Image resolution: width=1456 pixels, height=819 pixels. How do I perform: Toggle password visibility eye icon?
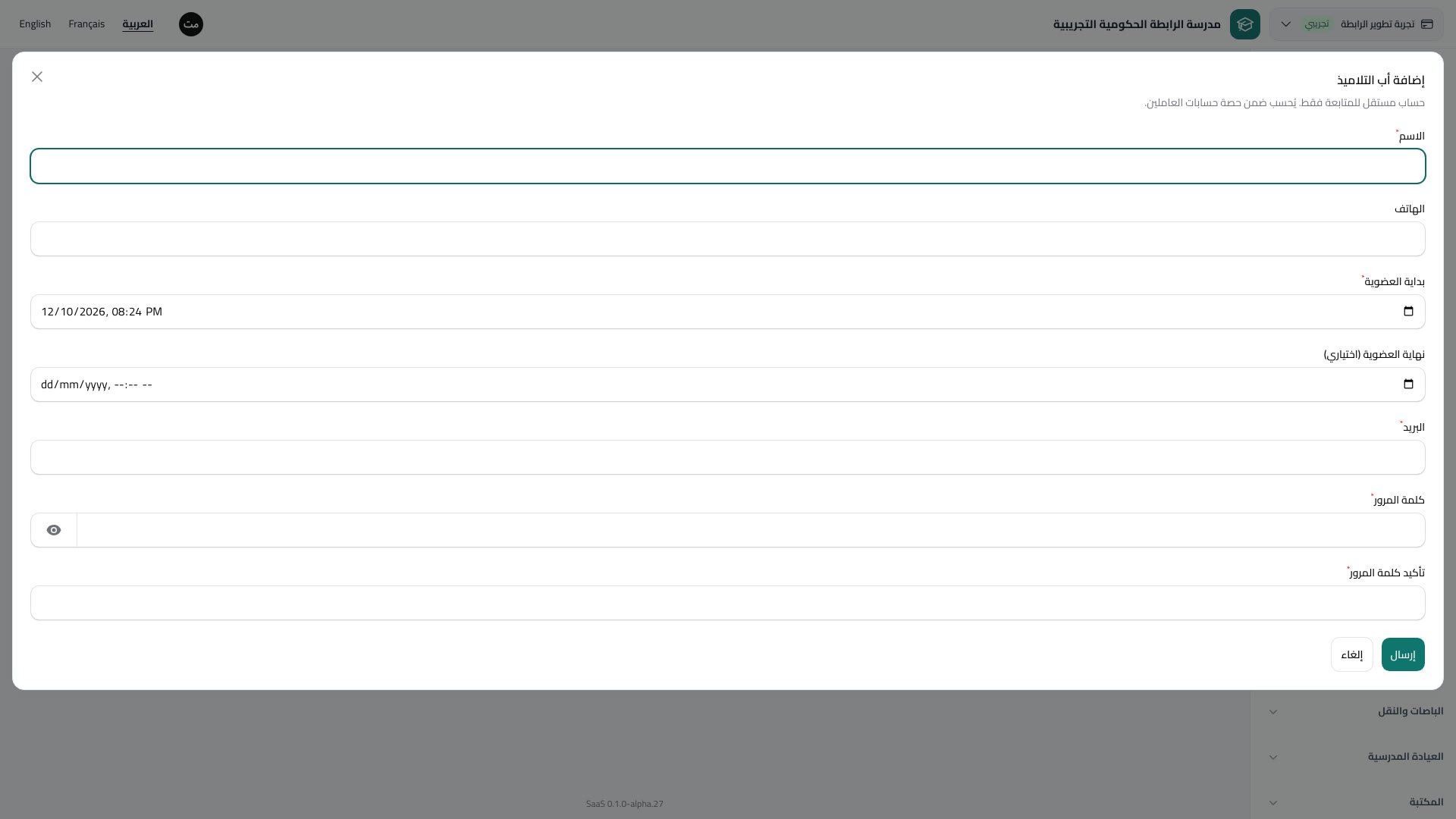coord(54,530)
